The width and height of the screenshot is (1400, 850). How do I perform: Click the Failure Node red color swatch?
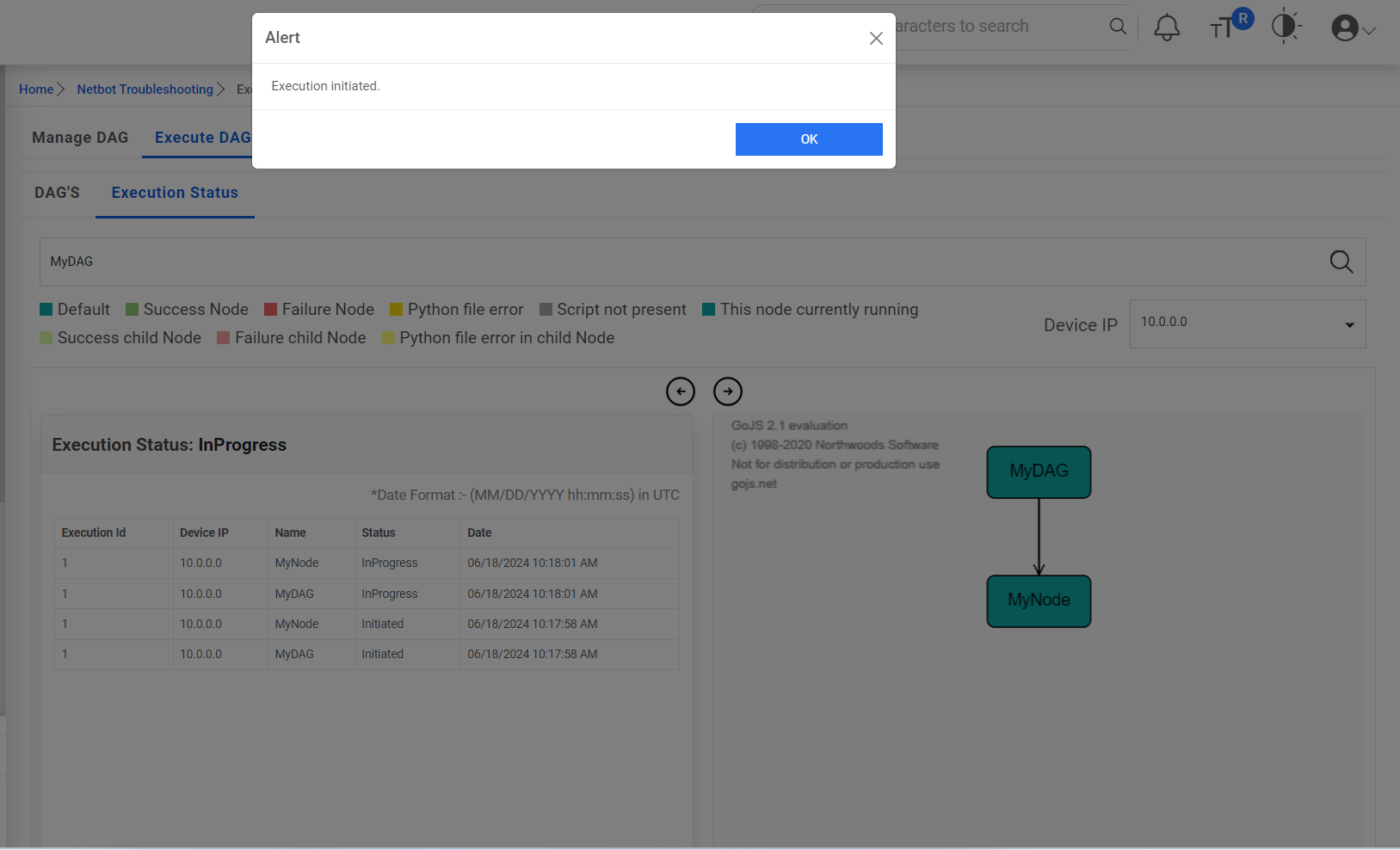[x=270, y=310]
